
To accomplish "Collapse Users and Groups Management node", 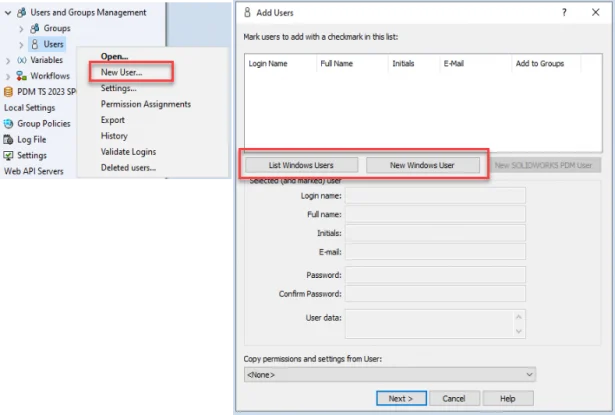I will click(x=7, y=13).
